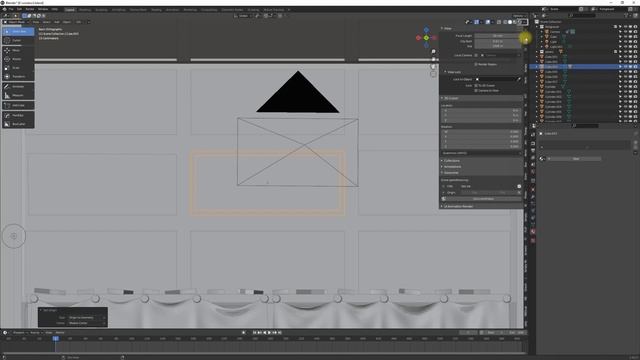
Task: Toggle the Local Camera checkbox
Action: (476, 55)
